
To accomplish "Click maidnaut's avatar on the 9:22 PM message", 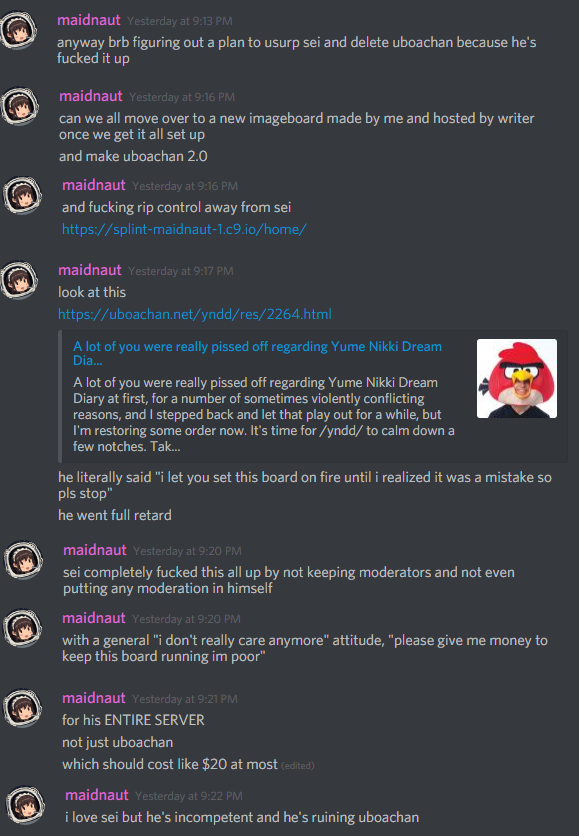I will tap(25, 805).
